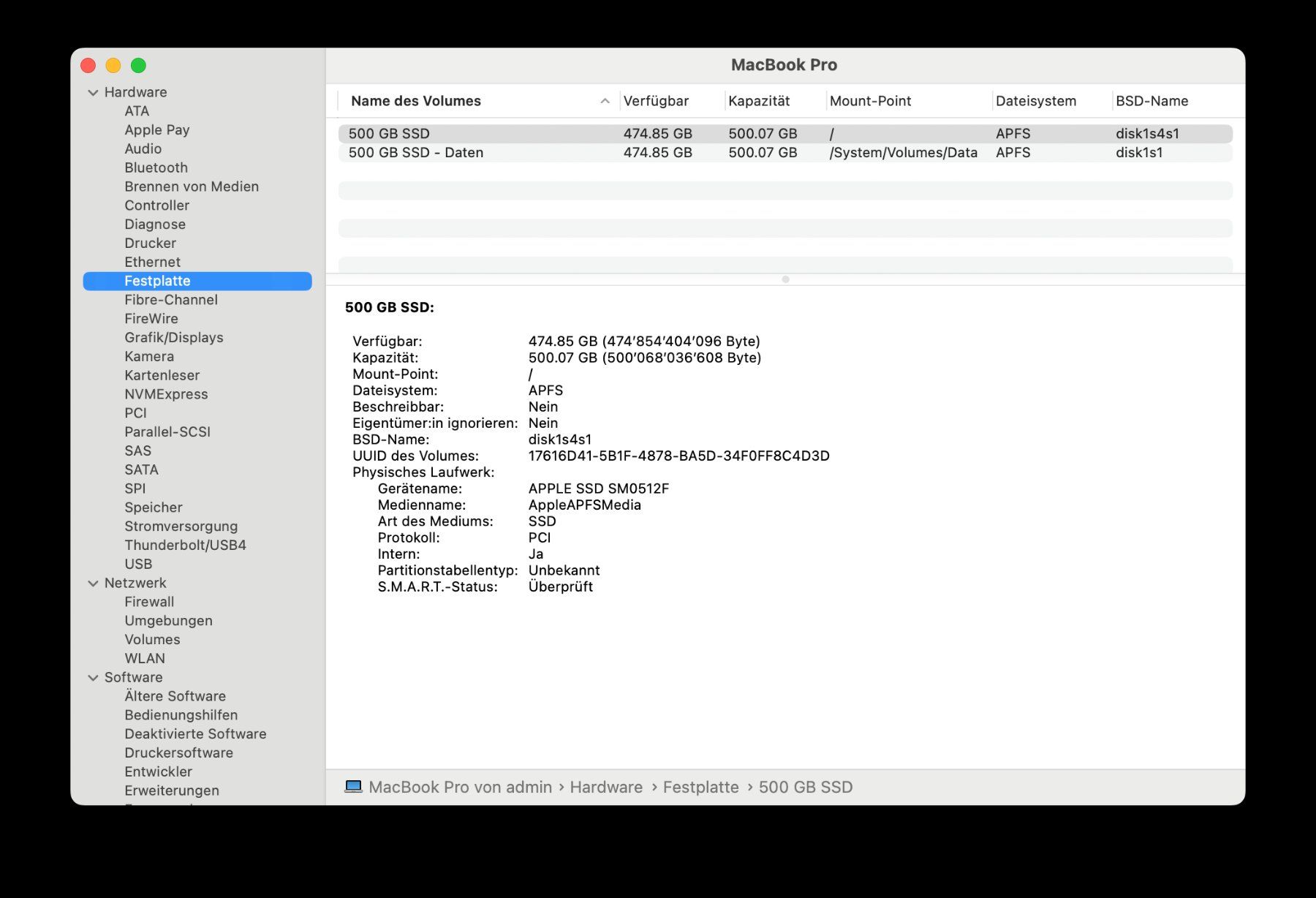Sort by Kapazität column header
Image resolution: width=1316 pixels, height=898 pixels.
click(x=759, y=101)
